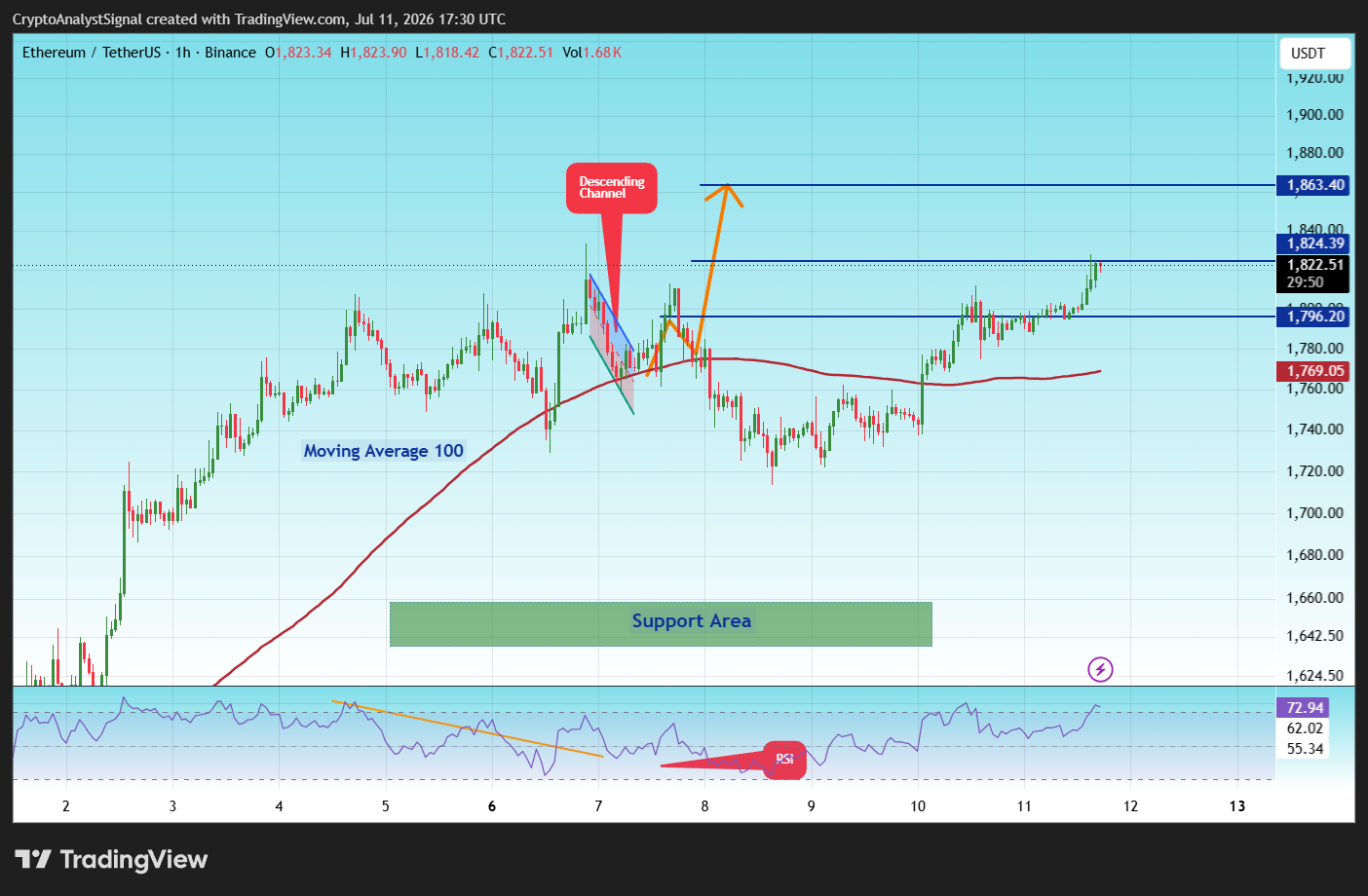Viewport: 1368px width, 896px height.
Task: Open the USDT currency selector
Action: click(x=1314, y=54)
